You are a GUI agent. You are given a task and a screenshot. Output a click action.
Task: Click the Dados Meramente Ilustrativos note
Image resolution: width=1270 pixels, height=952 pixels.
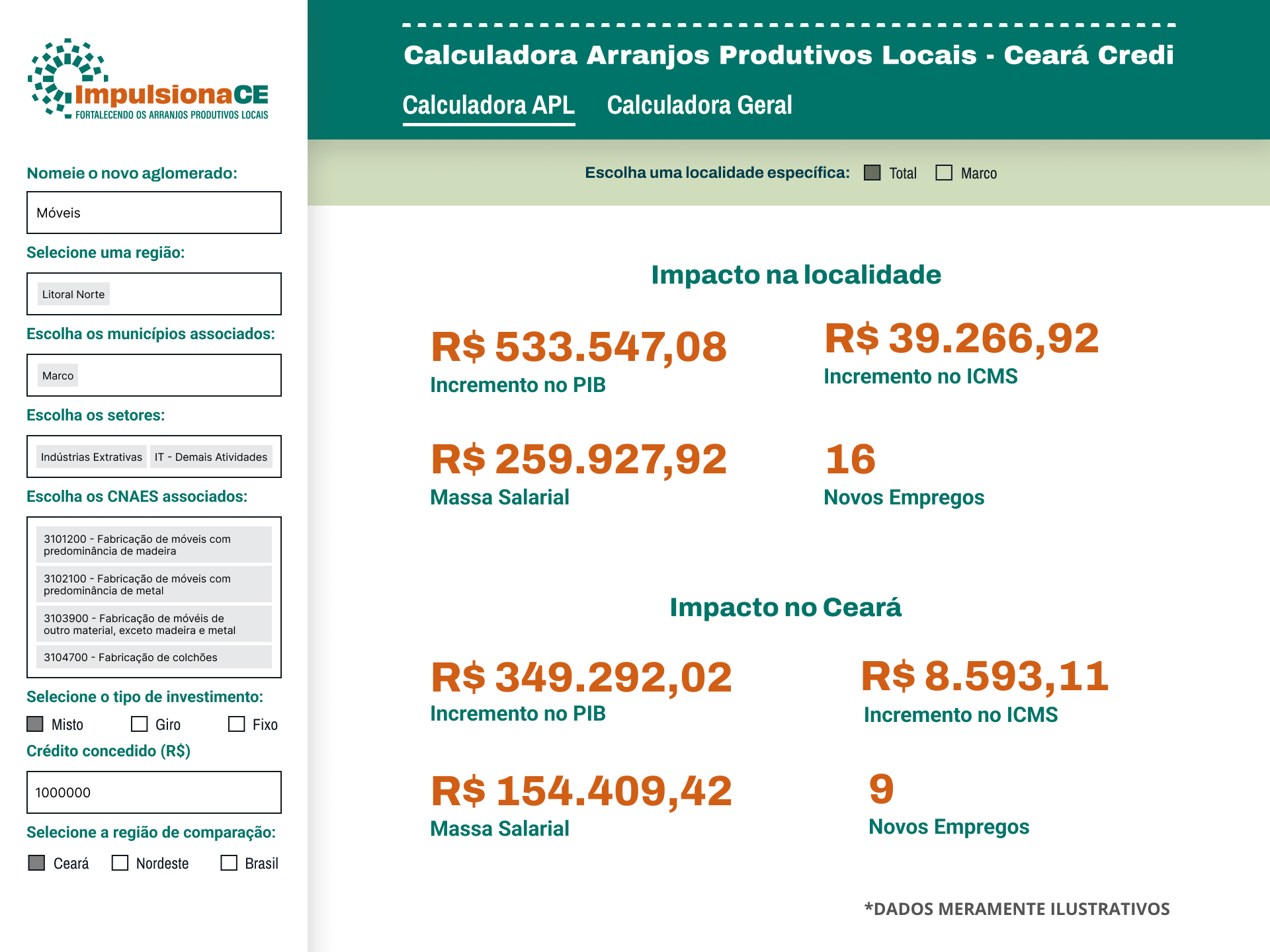tap(1017, 909)
